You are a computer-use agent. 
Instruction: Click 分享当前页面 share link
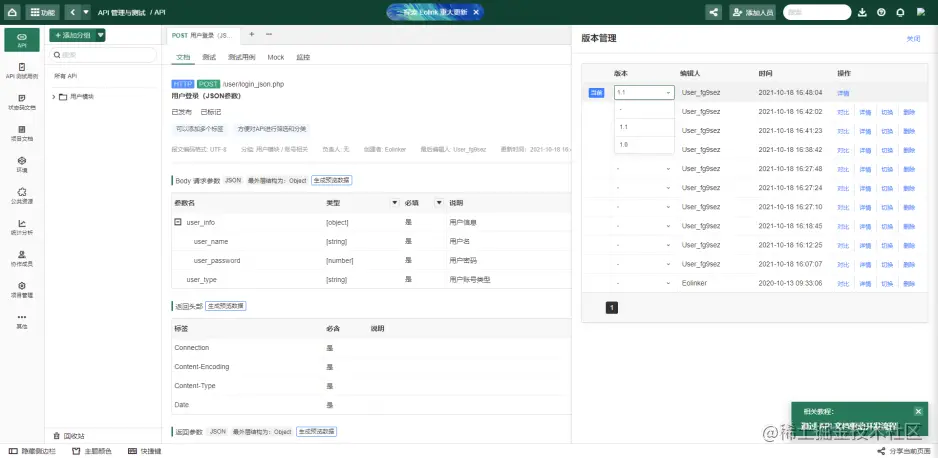[x=903, y=451]
